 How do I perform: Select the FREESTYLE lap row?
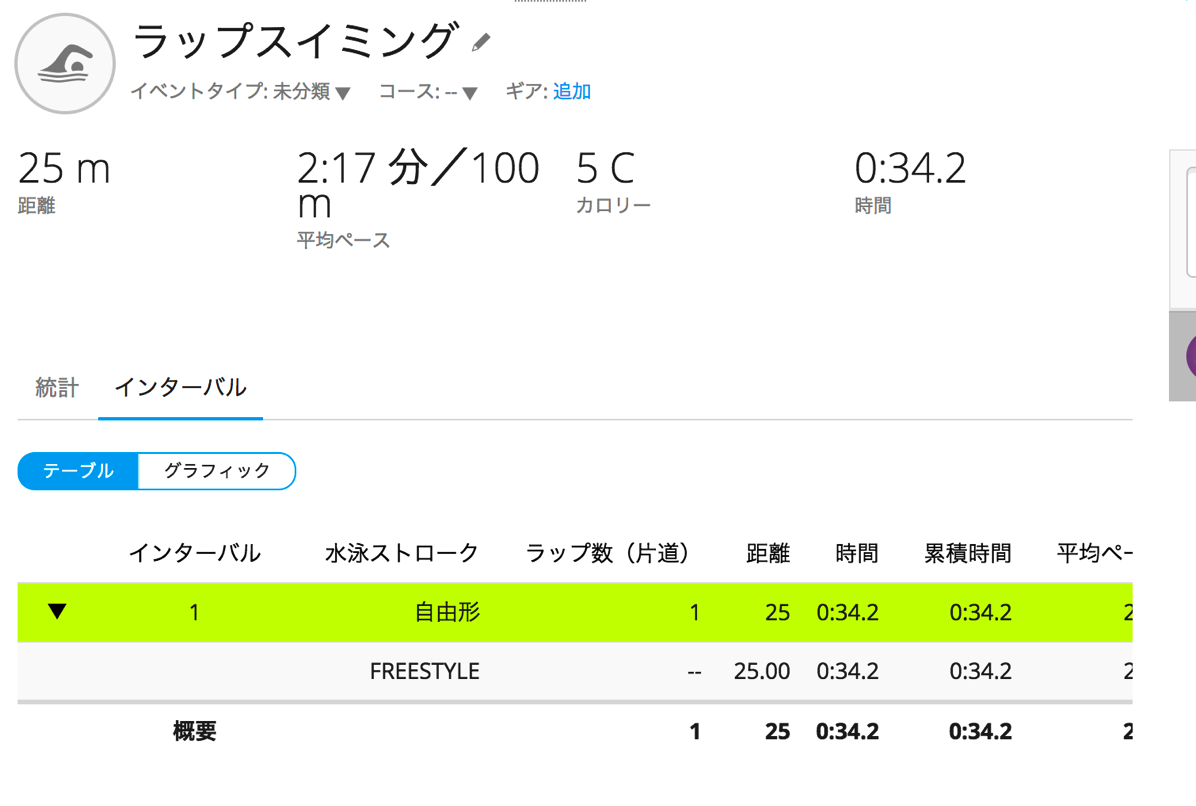[575, 671]
